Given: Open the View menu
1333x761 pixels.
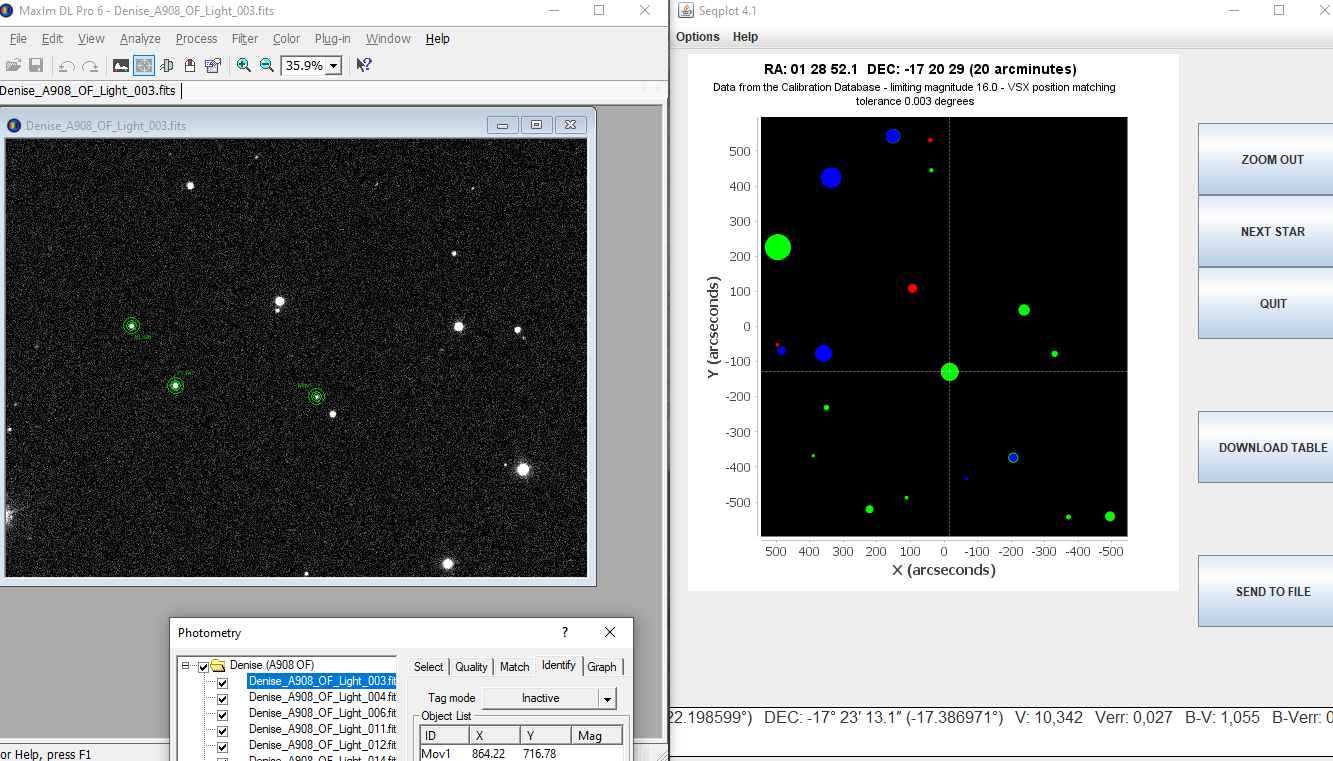Looking at the screenshot, I should click(x=91, y=39).
